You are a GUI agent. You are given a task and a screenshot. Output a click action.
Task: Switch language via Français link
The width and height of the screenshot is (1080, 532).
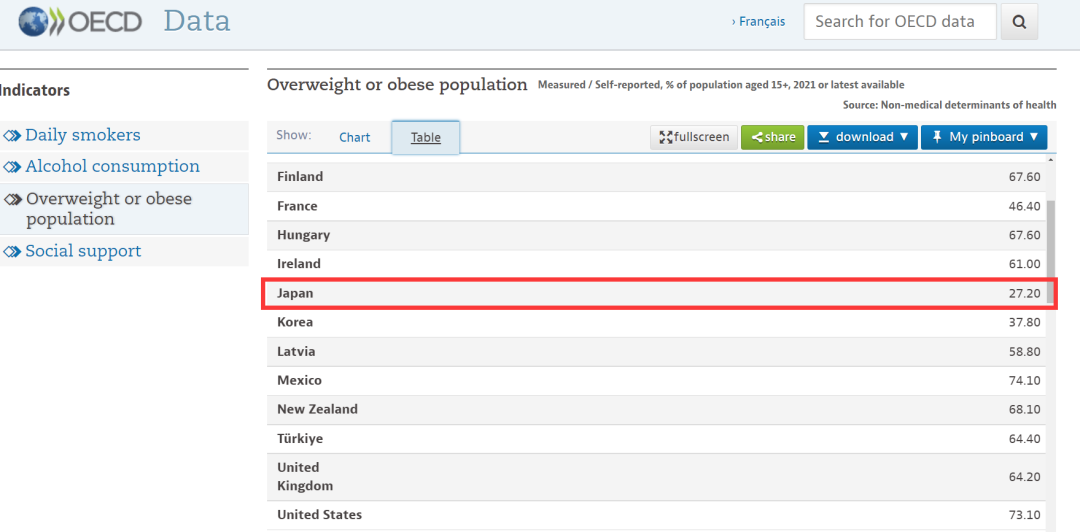[760, 21]
